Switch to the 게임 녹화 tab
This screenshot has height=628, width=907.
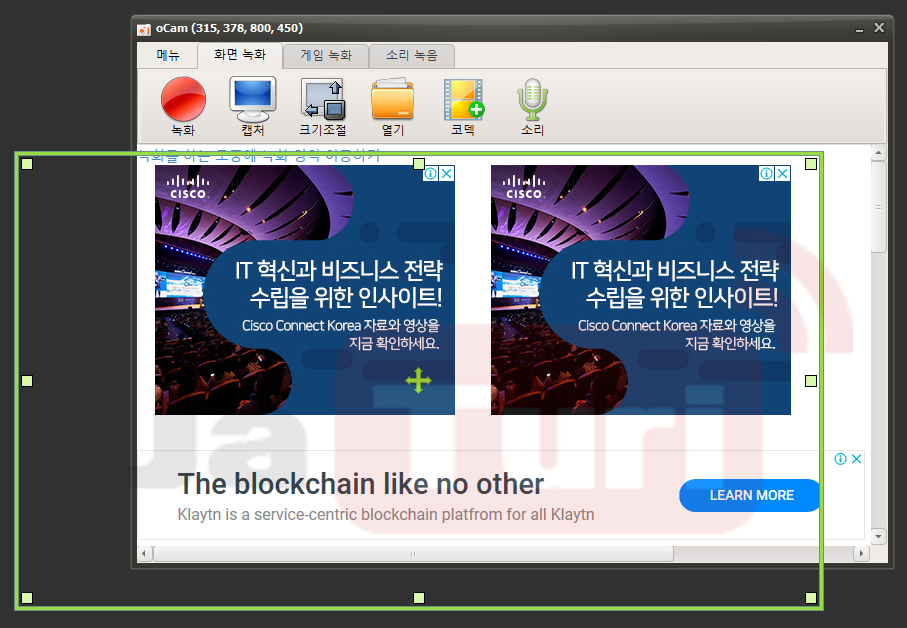pos(326,56)
